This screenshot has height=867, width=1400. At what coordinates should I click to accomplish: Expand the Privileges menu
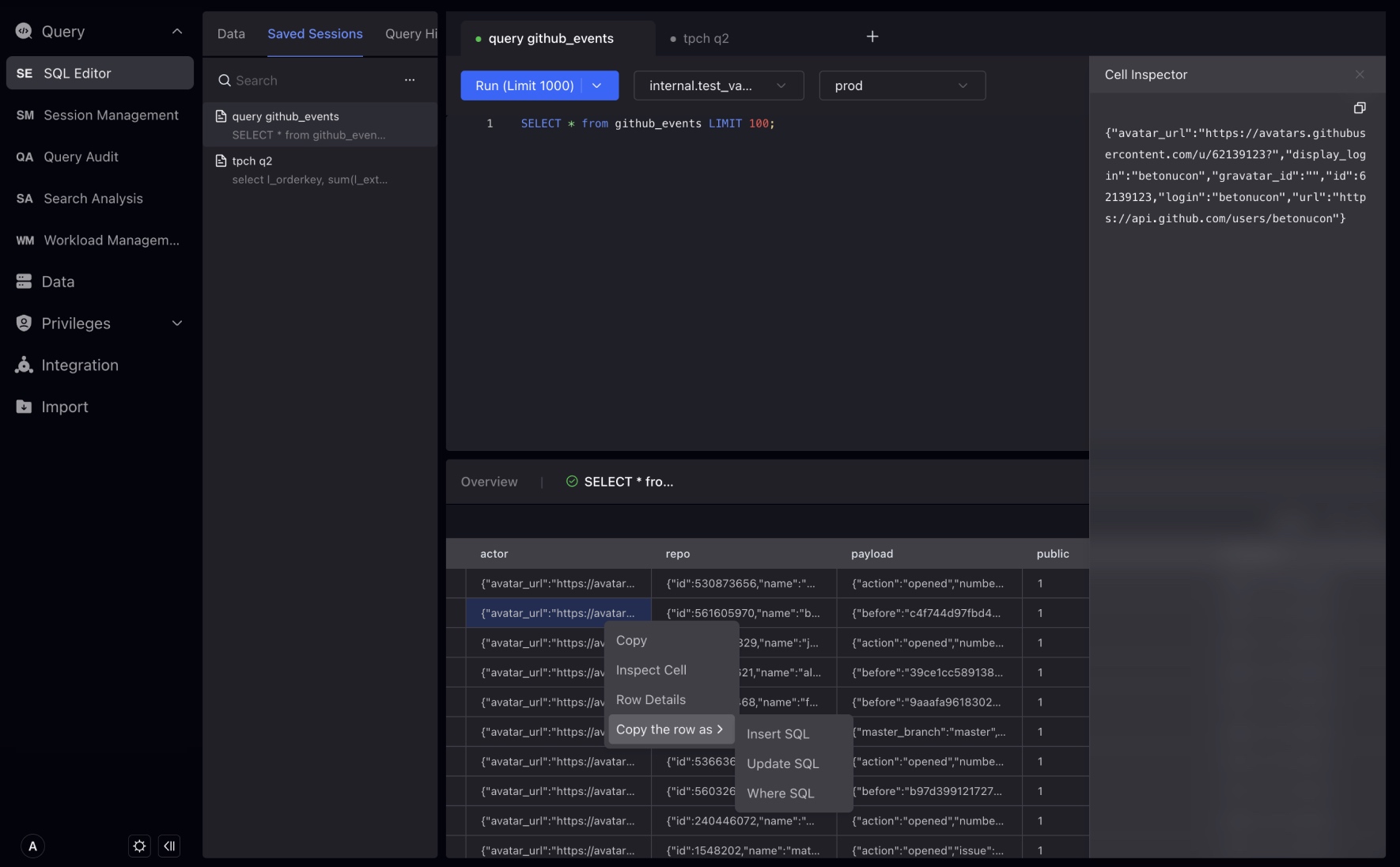coord(177,324)
